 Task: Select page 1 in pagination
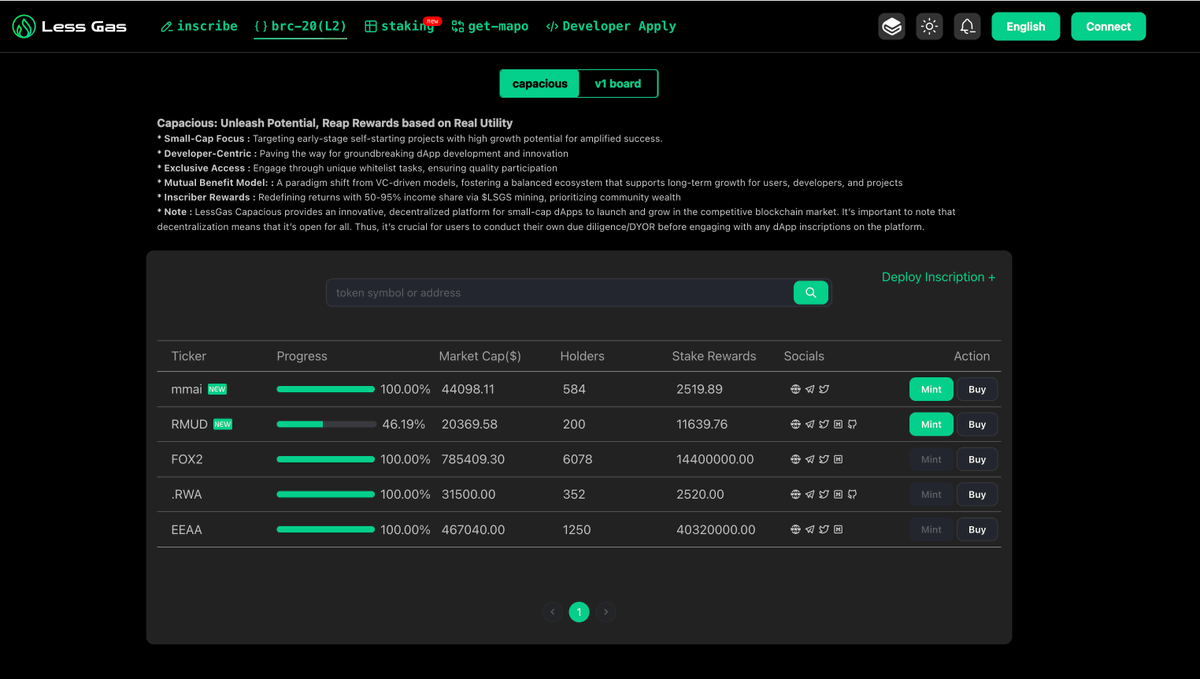(x=579, y=612)
